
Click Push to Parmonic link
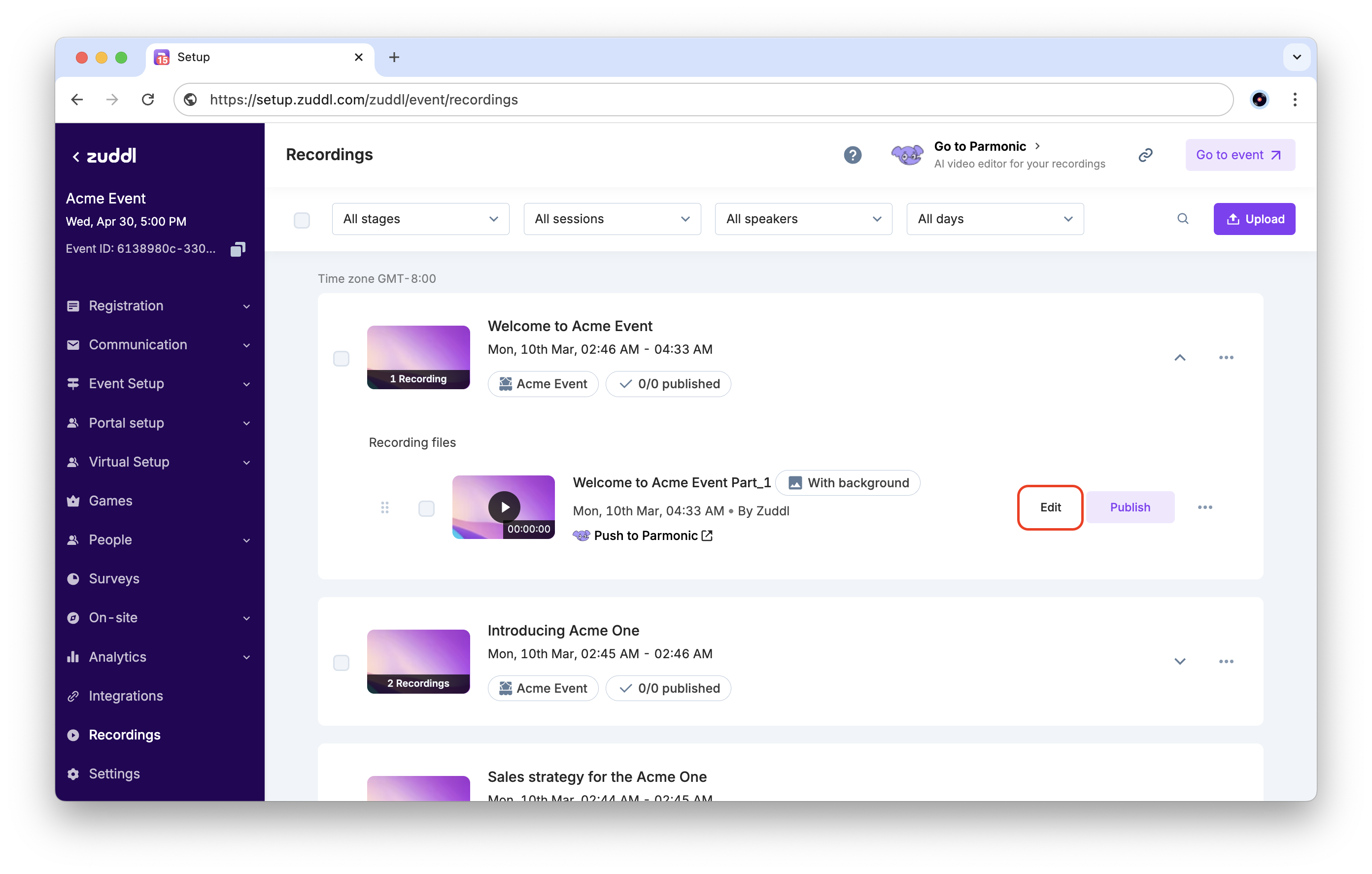pyautogui.click(x=645, y=536)
